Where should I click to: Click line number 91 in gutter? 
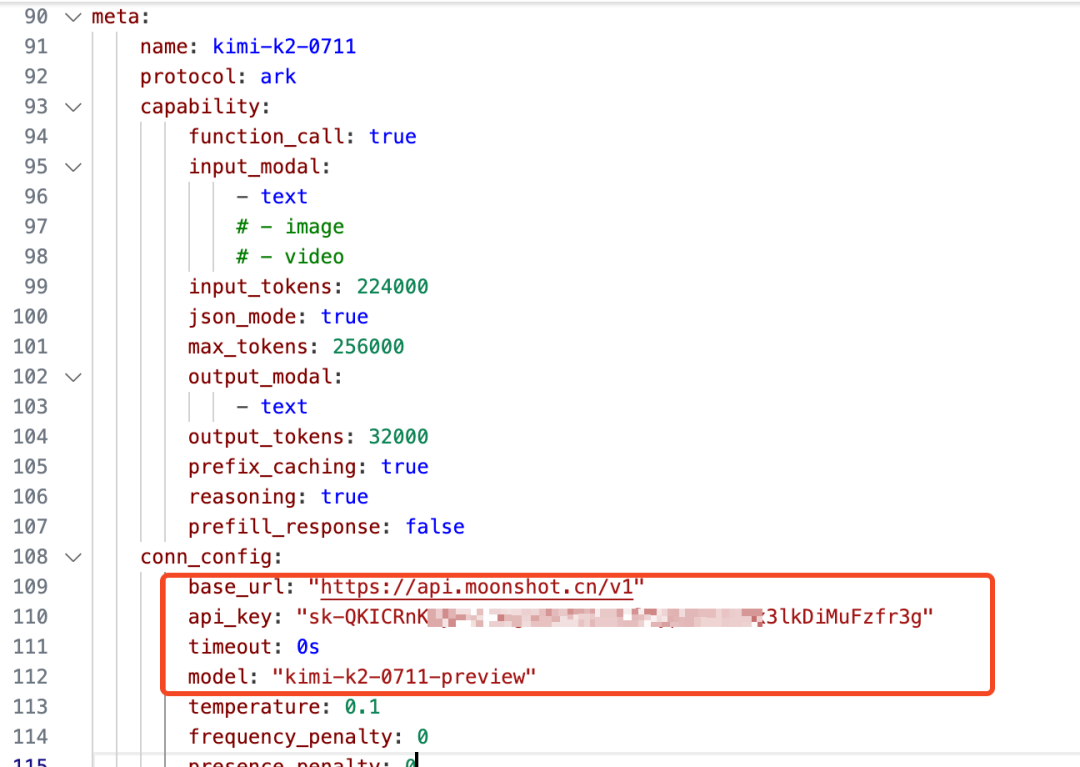point(35,47)
